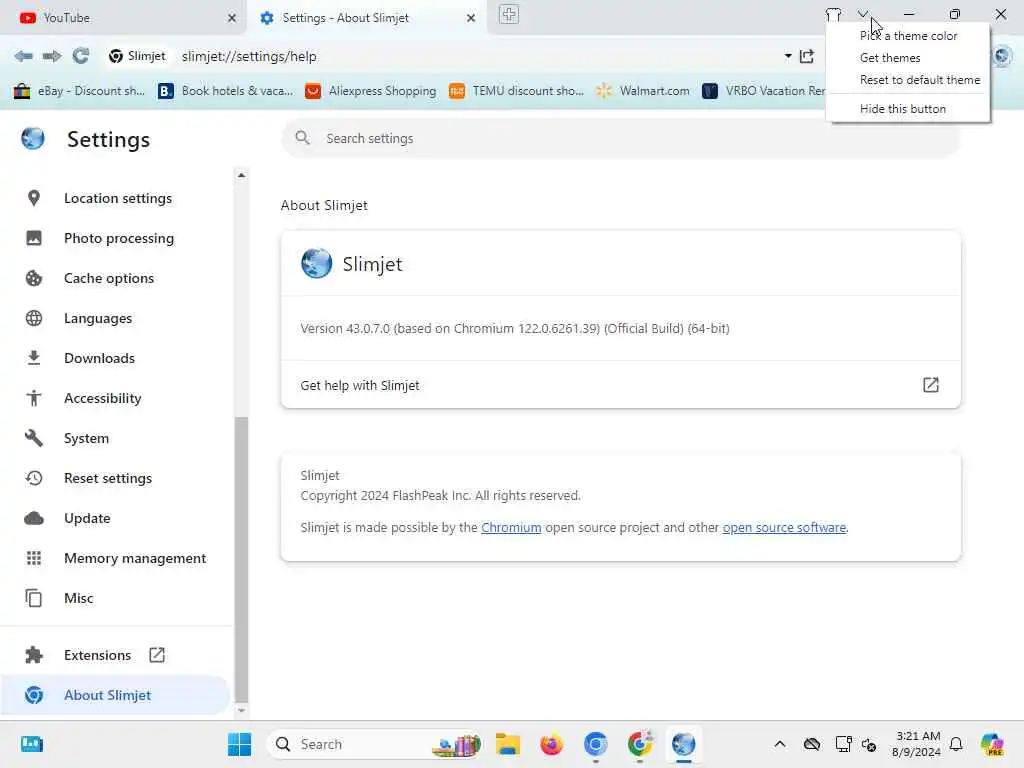Click the Misc copy icon
Screen dimensions: 1024x768
click(34, 598)
